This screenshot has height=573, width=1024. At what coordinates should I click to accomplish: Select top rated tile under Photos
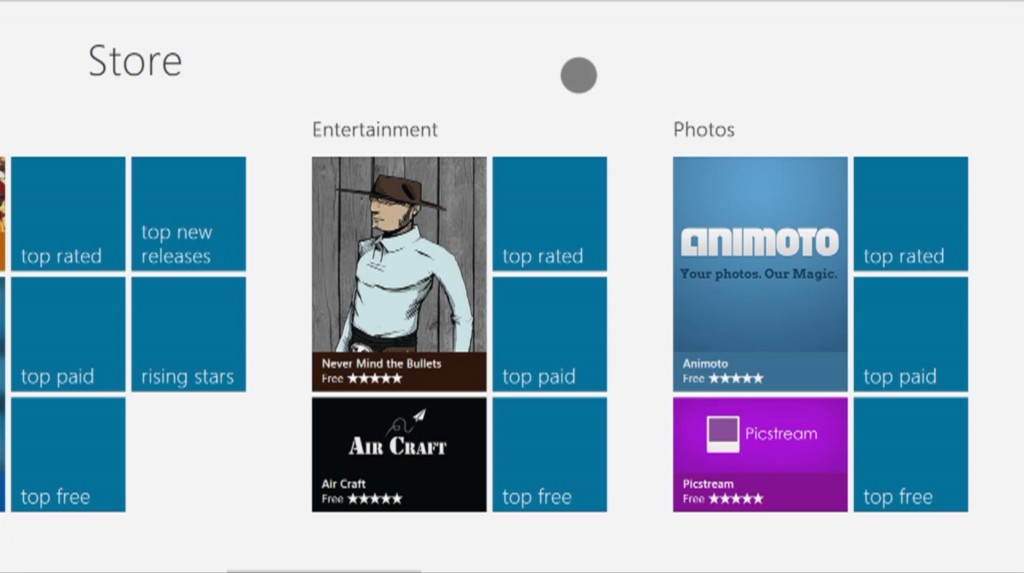pos(910,214)
